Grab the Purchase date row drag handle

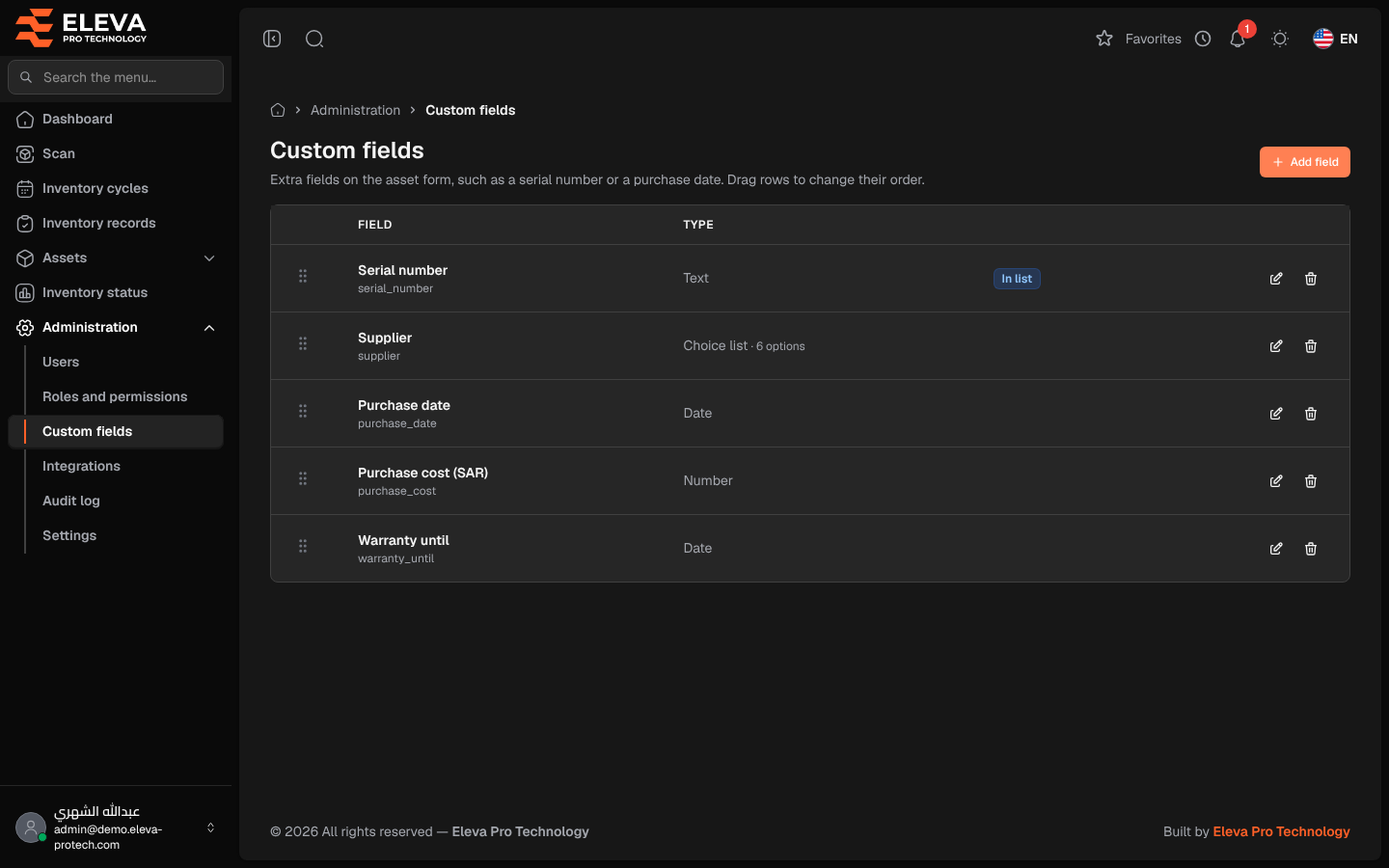pos(303,411)
